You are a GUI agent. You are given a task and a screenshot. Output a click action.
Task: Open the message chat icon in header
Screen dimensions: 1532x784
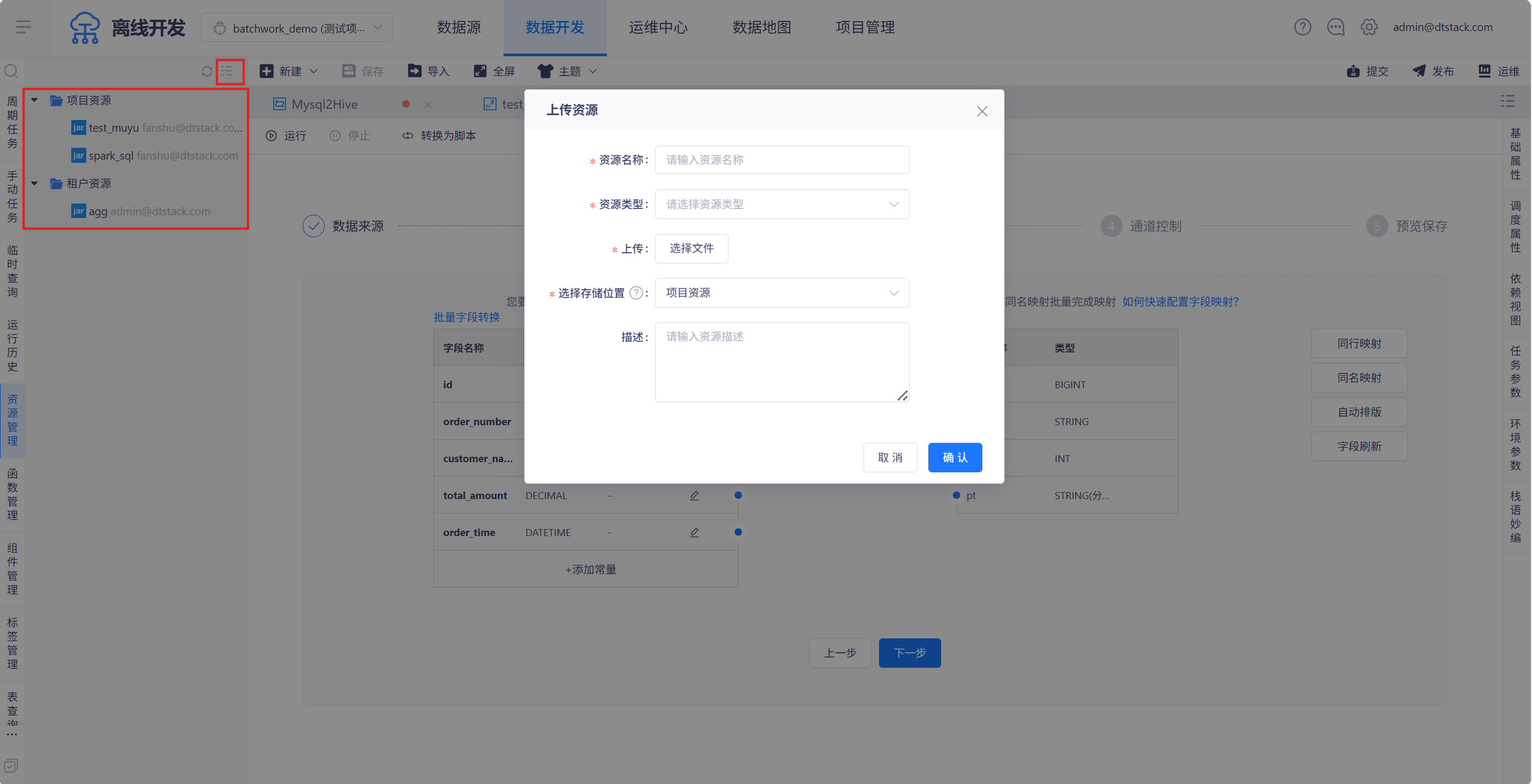point(1336,27)
